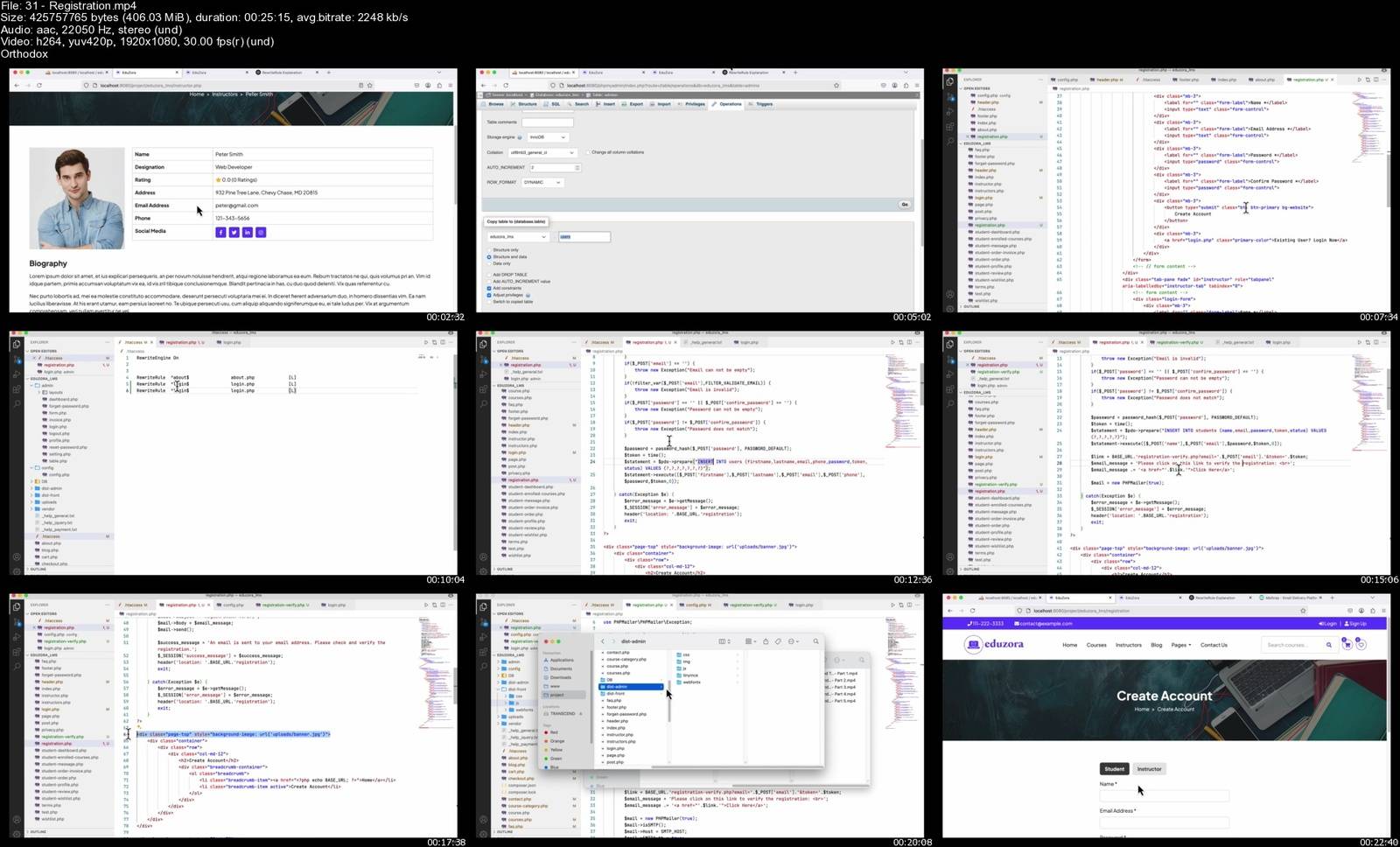1400x847 pixels.
Task: Click the cart icon in the eduzora header
Action: coord(1347,645)
